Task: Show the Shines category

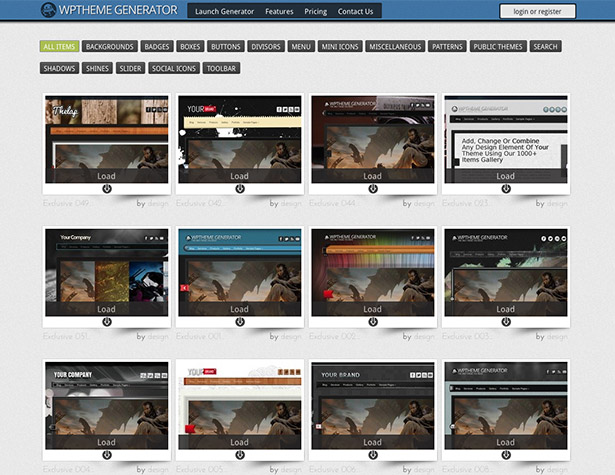Action: tap(97, 68)
